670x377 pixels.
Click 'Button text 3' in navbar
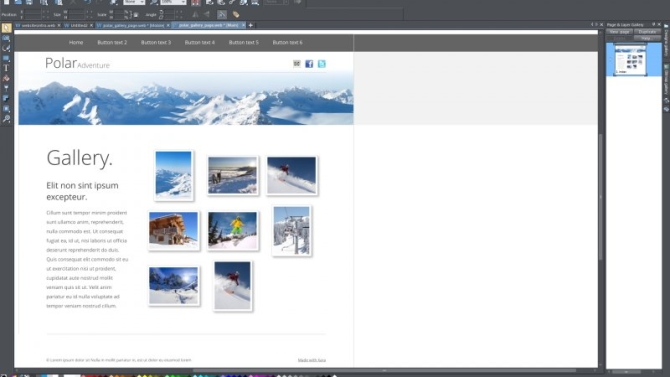[156, 43]
